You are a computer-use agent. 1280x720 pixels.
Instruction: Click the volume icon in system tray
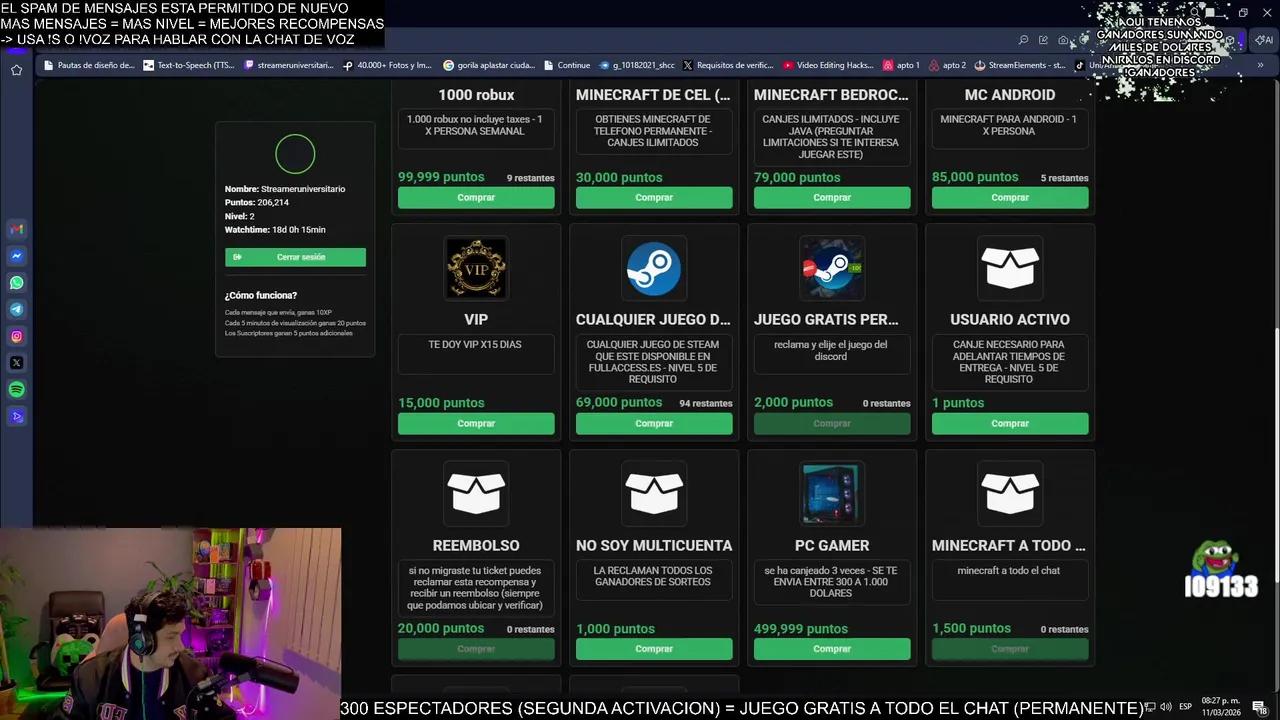1166,707
